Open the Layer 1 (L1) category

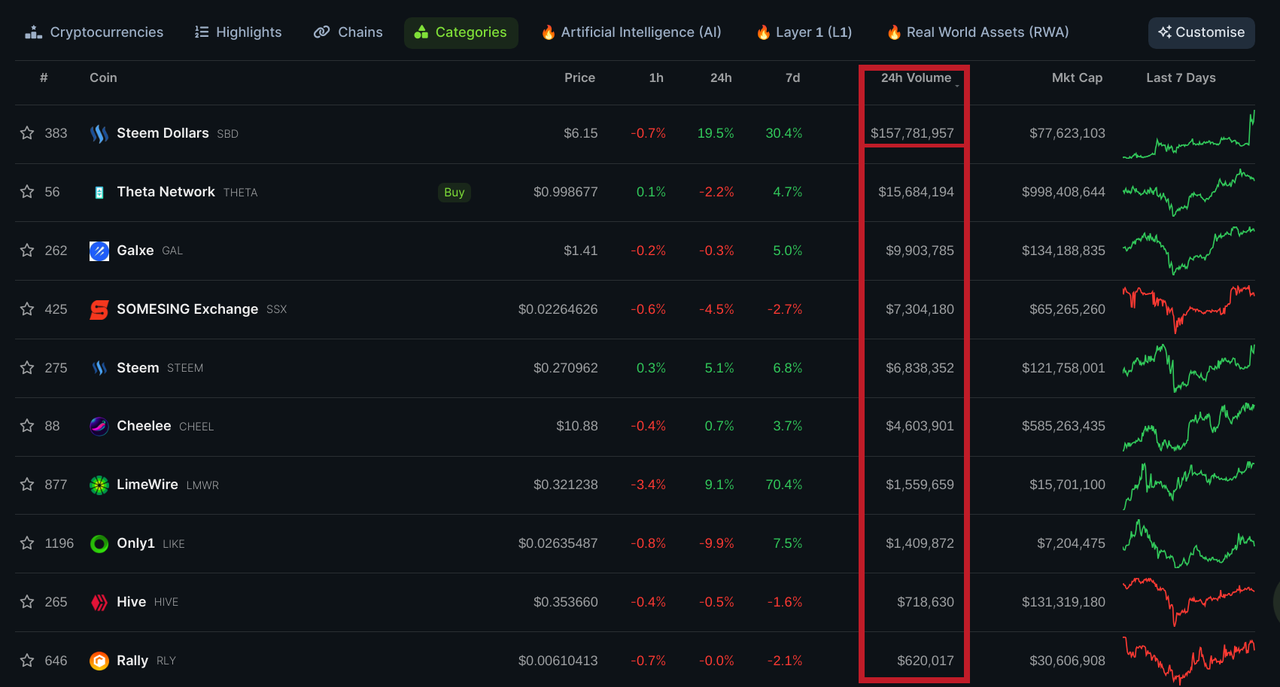(x=804, y=32)
